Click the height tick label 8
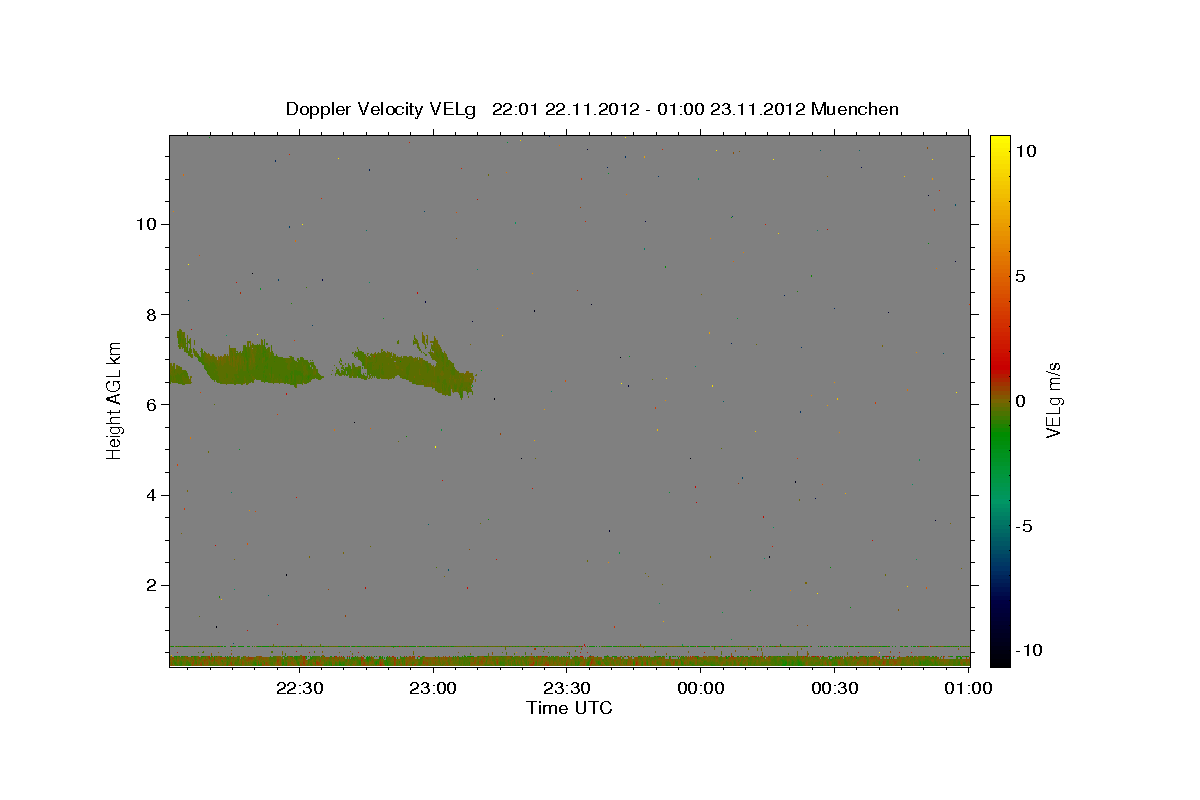The image size is (1200, 800). pyautogui.click(x=149, y=314)
